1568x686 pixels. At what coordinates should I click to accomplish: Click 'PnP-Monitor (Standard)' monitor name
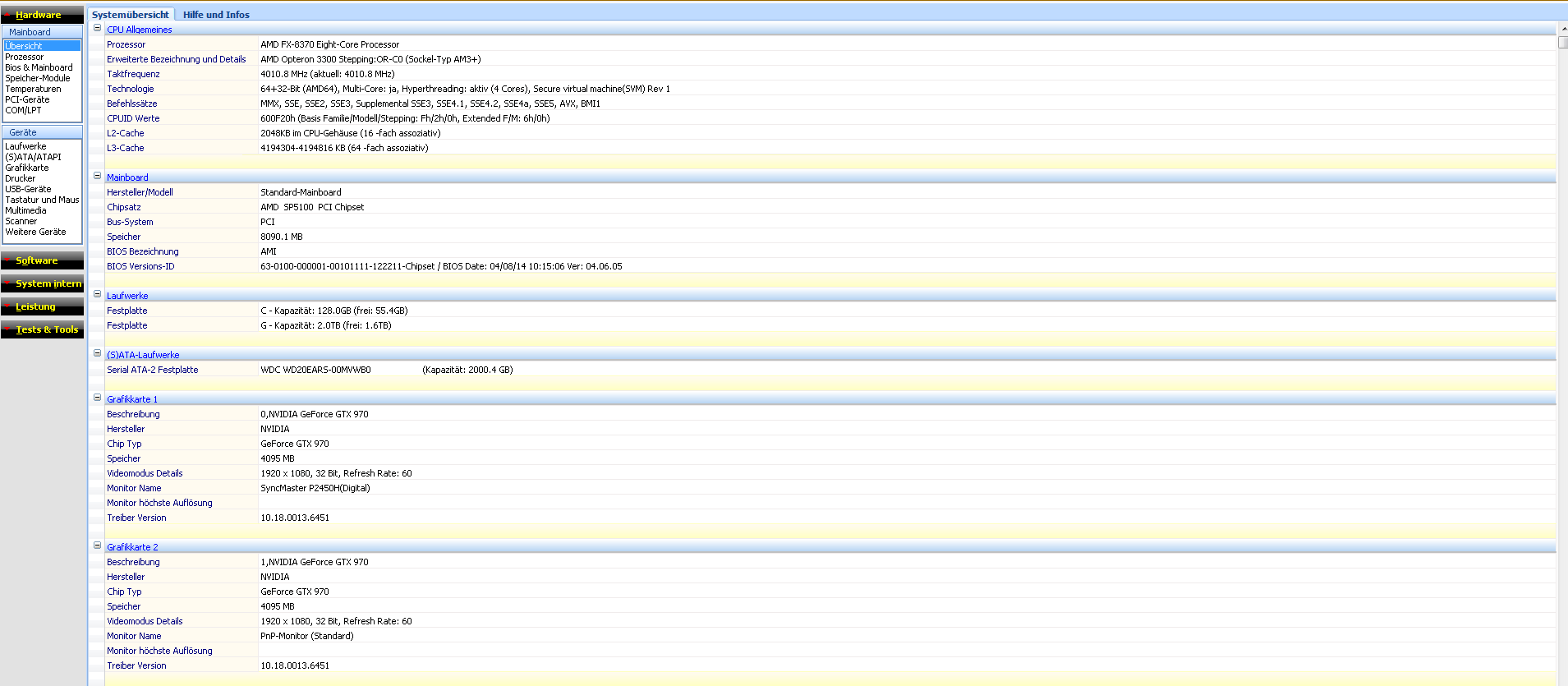tap(307, 636)
